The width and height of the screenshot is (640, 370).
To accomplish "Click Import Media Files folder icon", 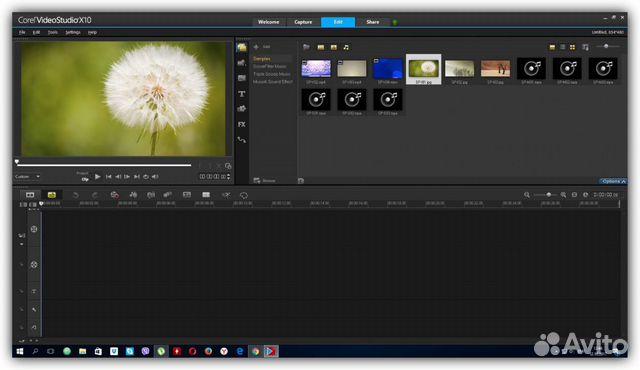I will pos(306,47).
